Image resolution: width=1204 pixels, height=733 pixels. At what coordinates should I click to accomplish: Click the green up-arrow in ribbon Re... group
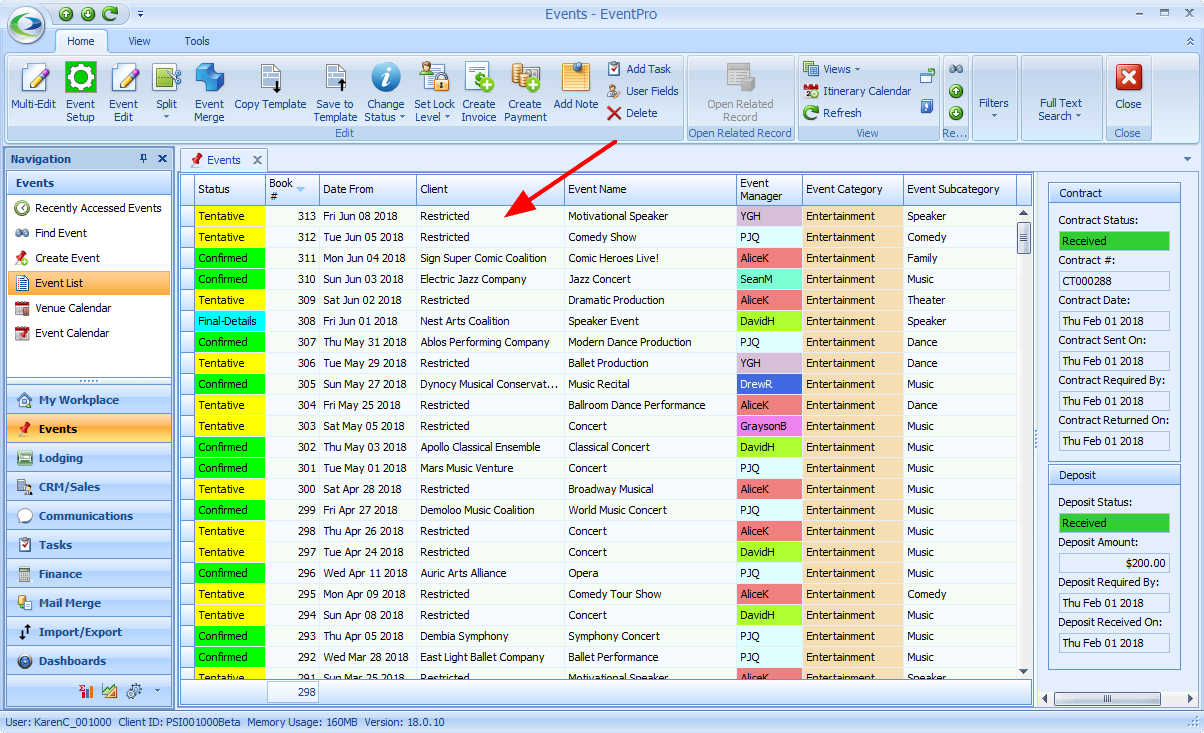(x=956, y=91)
